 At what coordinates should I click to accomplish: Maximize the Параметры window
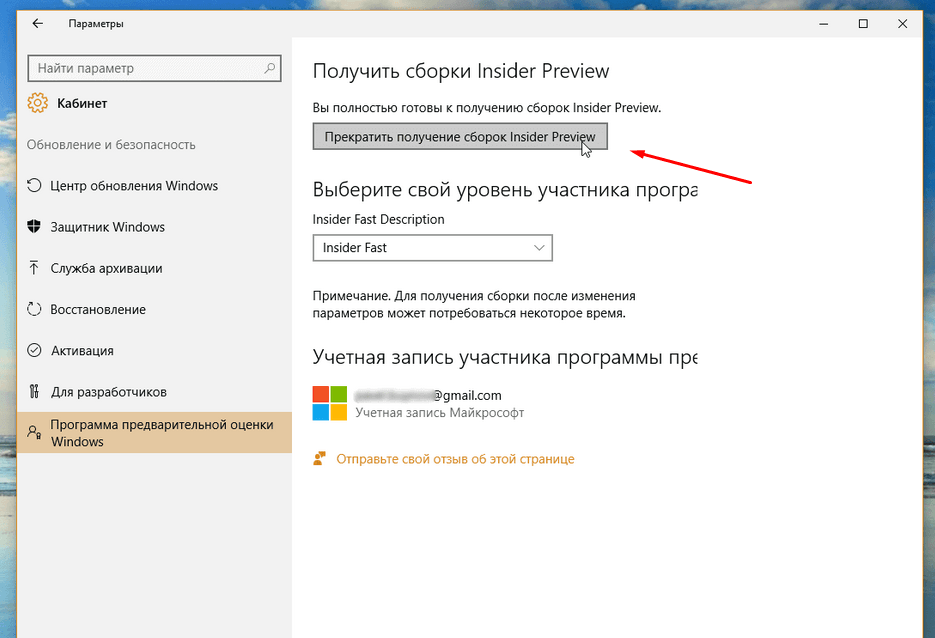pyautogui.click(x=863, y=24)
